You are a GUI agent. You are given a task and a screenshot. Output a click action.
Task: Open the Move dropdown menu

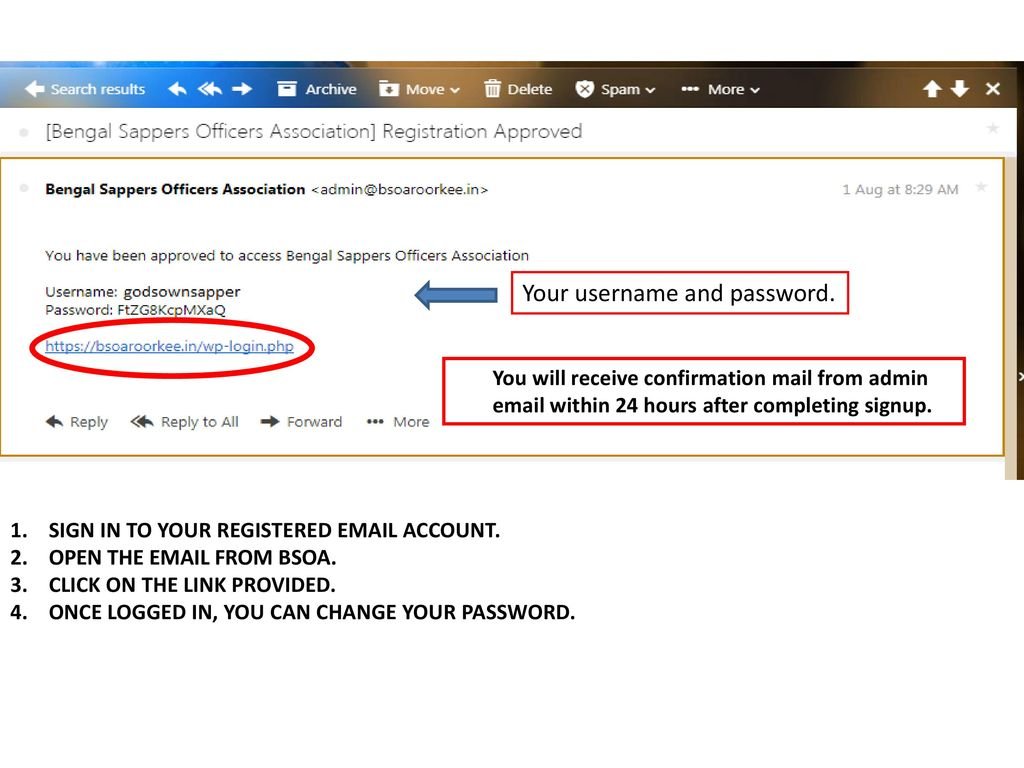click(x=420, y=89)
